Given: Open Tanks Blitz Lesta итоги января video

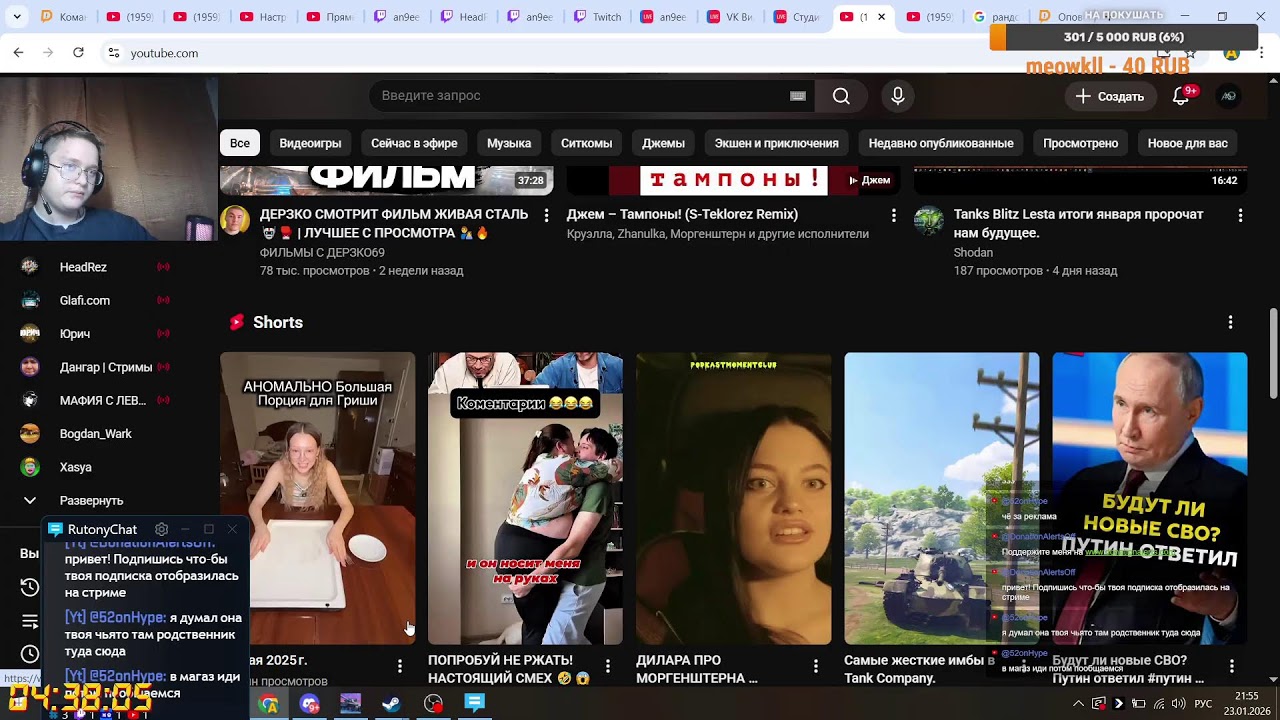Looking at the screenshot, I should pos(1078,223).
